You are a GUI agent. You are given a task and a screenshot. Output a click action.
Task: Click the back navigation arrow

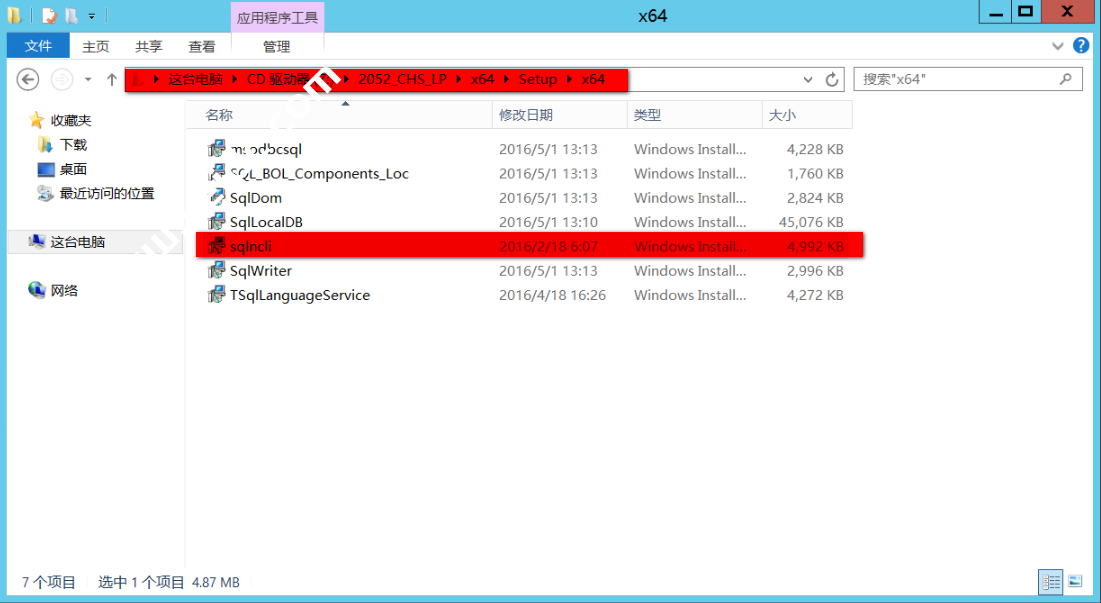coord(27,79)
